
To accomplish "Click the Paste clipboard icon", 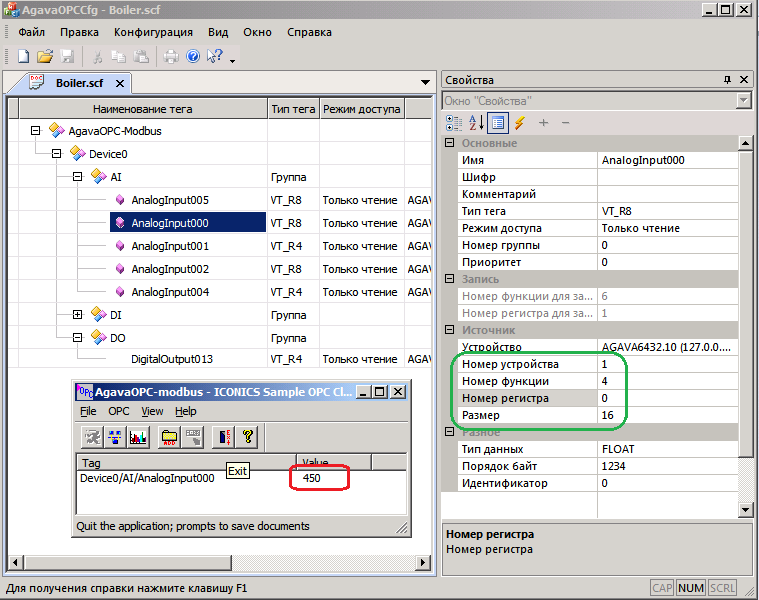I will click(x=141, y=57).
